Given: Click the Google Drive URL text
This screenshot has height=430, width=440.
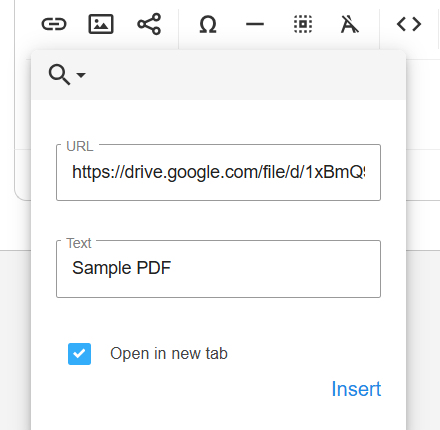Looking at the screenshot, I should [219, 172].
